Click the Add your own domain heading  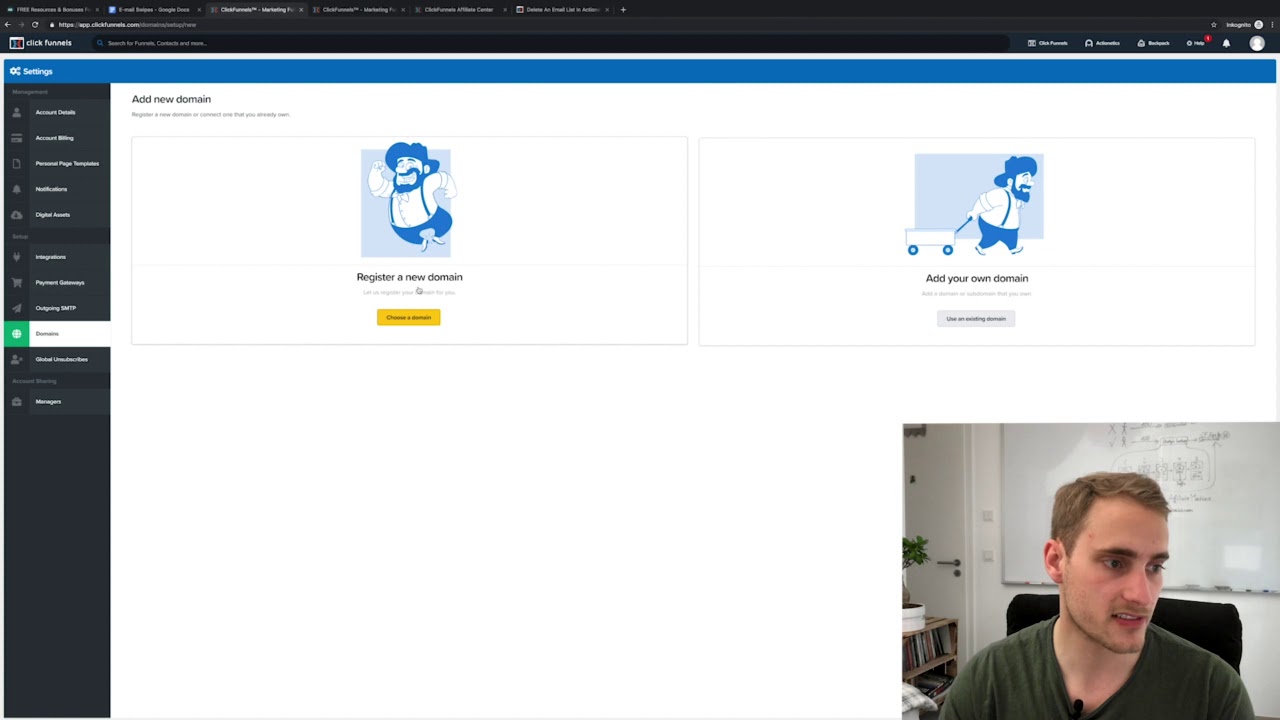coord(977,278)
